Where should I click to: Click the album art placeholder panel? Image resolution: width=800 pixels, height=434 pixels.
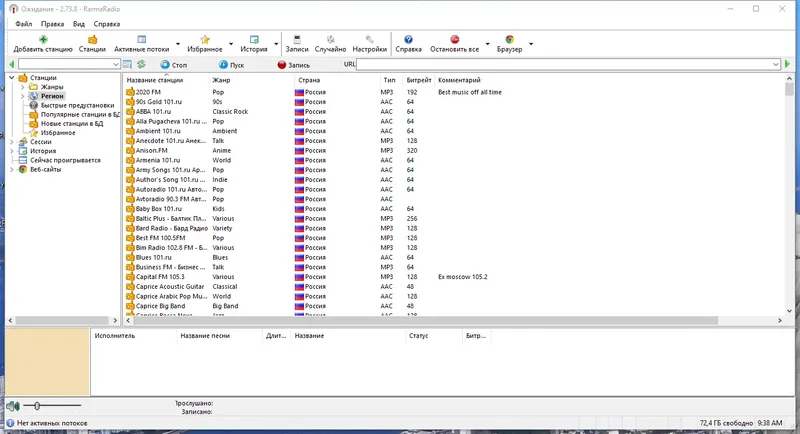tap(47, 362)
